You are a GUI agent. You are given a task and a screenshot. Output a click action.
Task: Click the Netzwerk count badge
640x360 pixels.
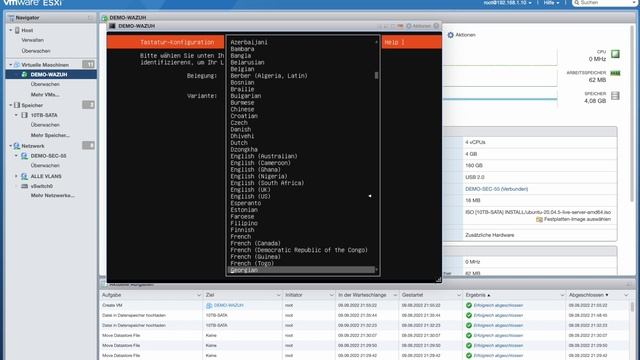tap(88, 145)
